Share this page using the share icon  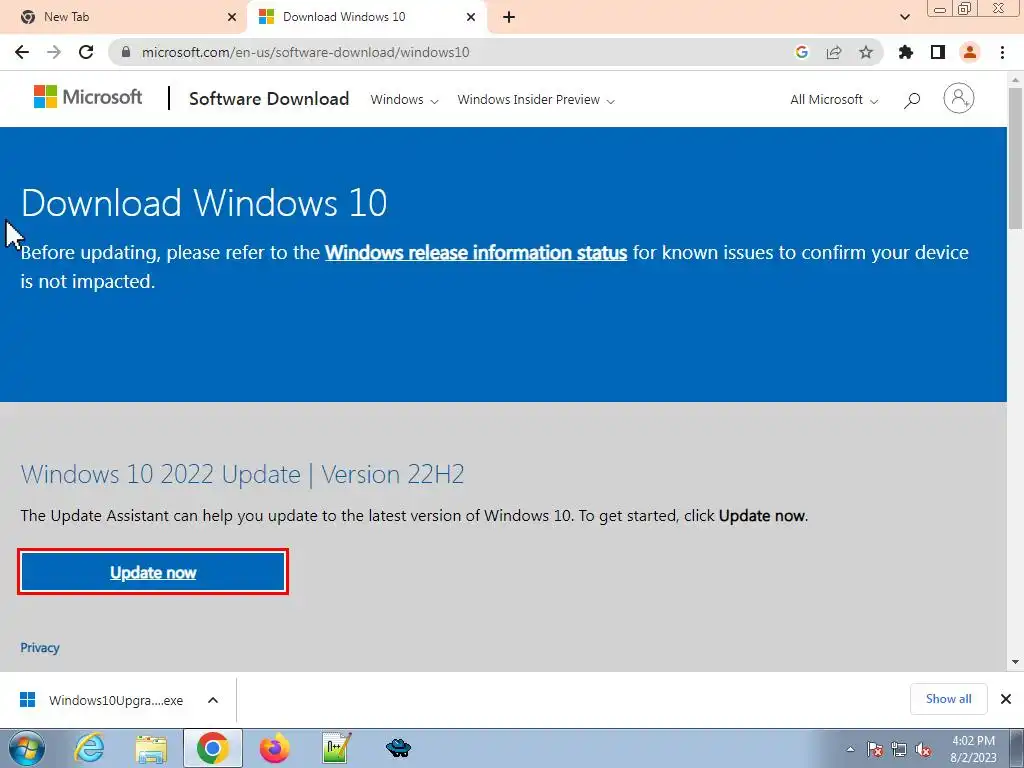pos(834,52)
